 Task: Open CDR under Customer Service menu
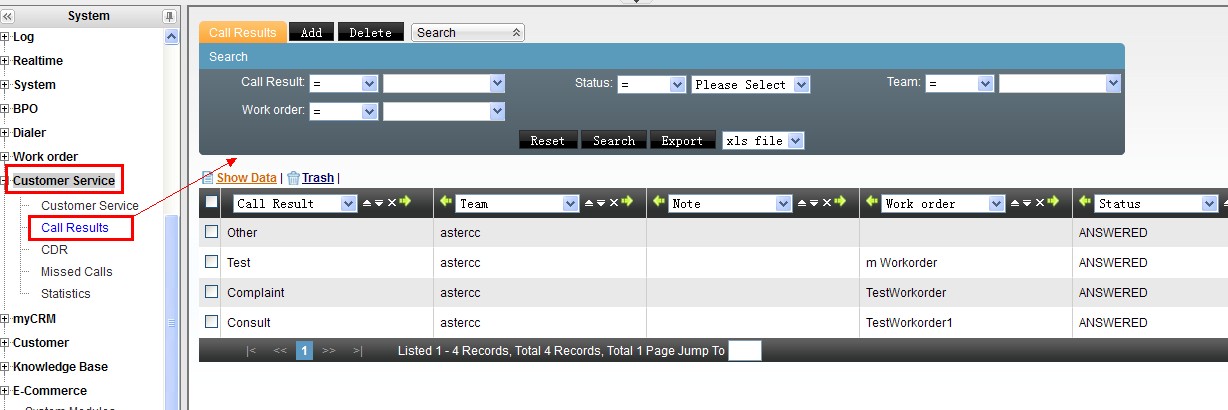54,250
